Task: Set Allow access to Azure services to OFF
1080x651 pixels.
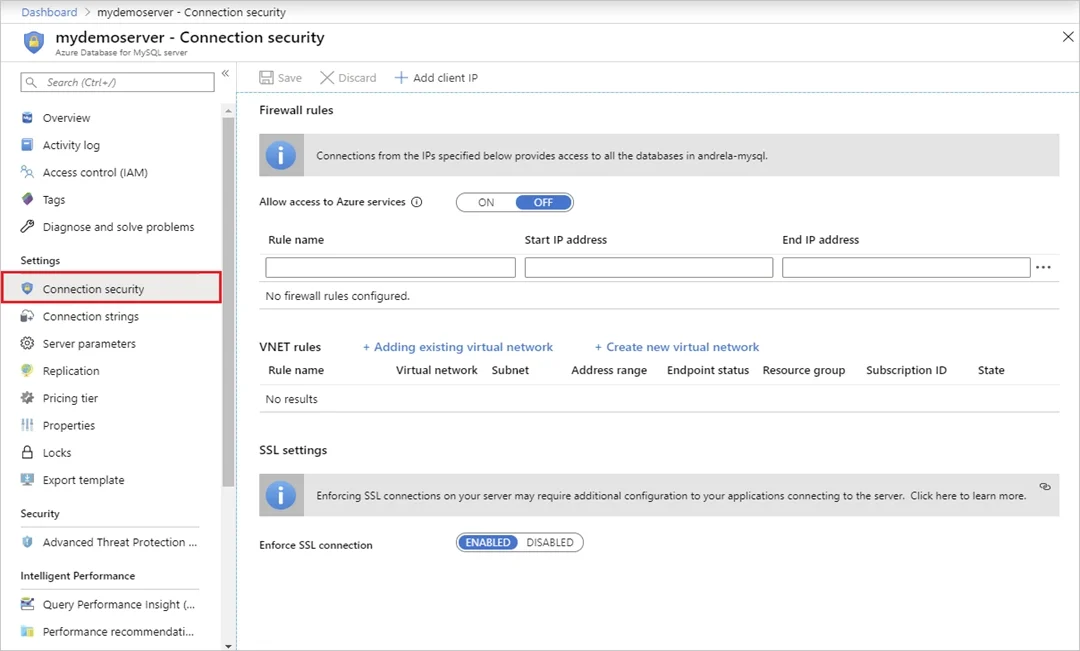Action: click(543, 203)
